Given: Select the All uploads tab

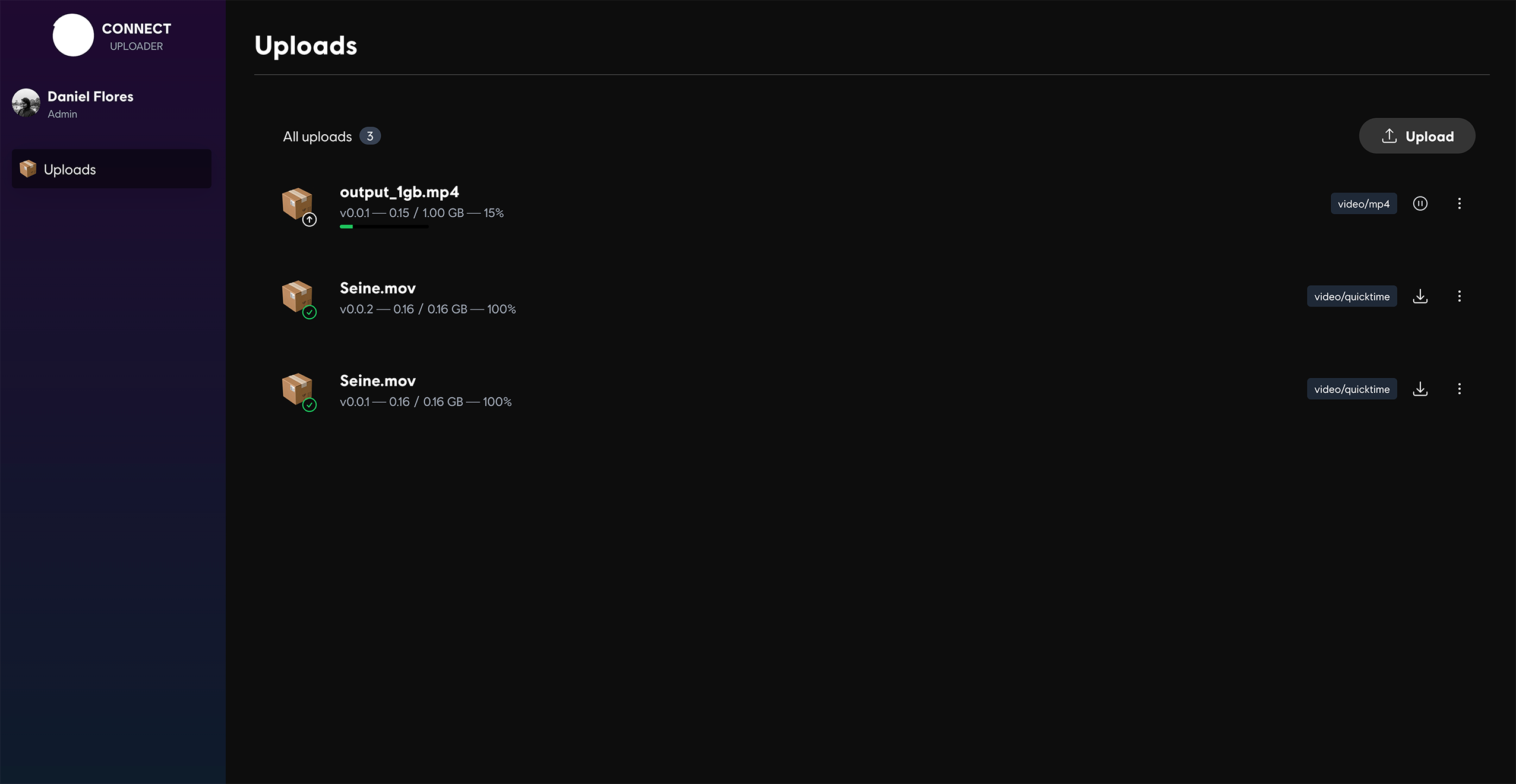Looking at the screenshot, I should pos(317,137).
